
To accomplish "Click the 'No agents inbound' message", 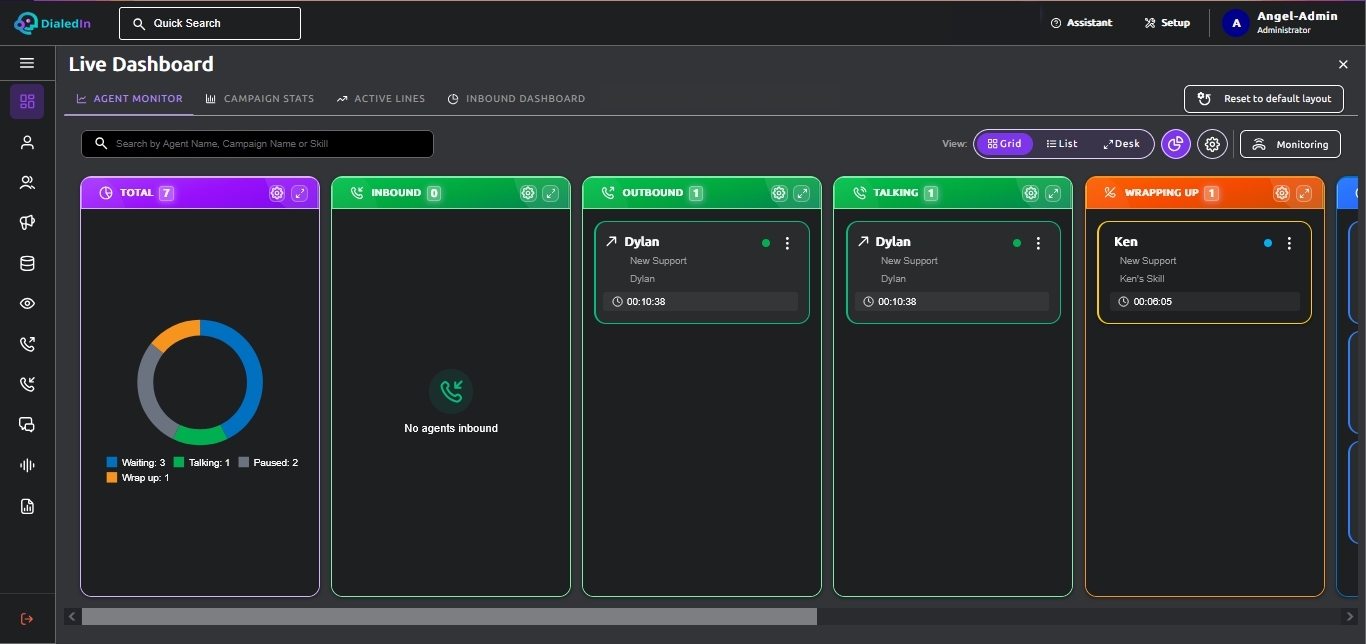I will point(451,428).
